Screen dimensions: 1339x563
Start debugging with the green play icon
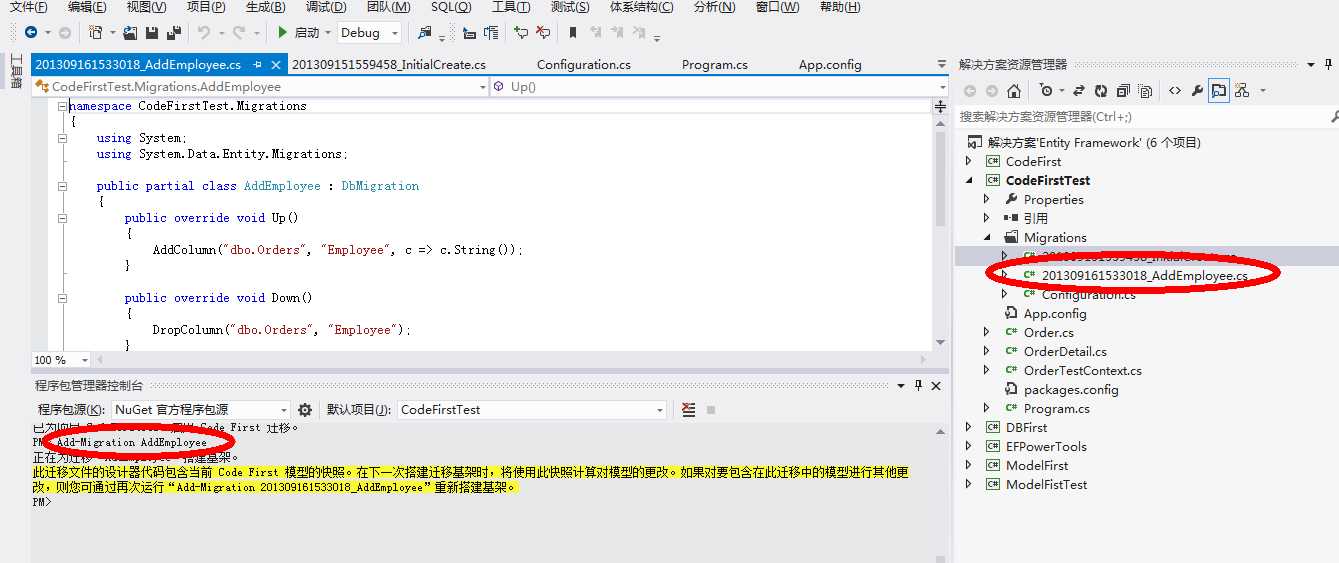pyautogui.click(x=283, y=32)
